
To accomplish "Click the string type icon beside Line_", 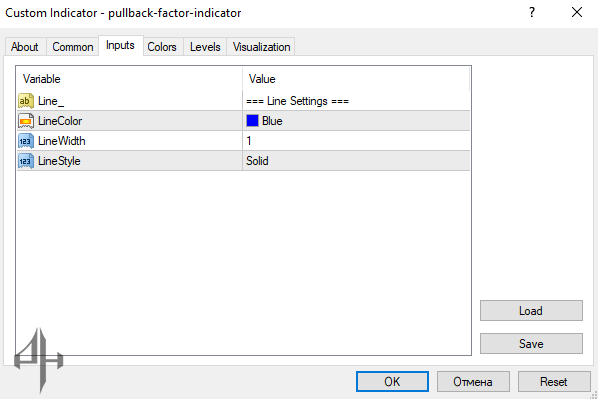I will [26, 101].
